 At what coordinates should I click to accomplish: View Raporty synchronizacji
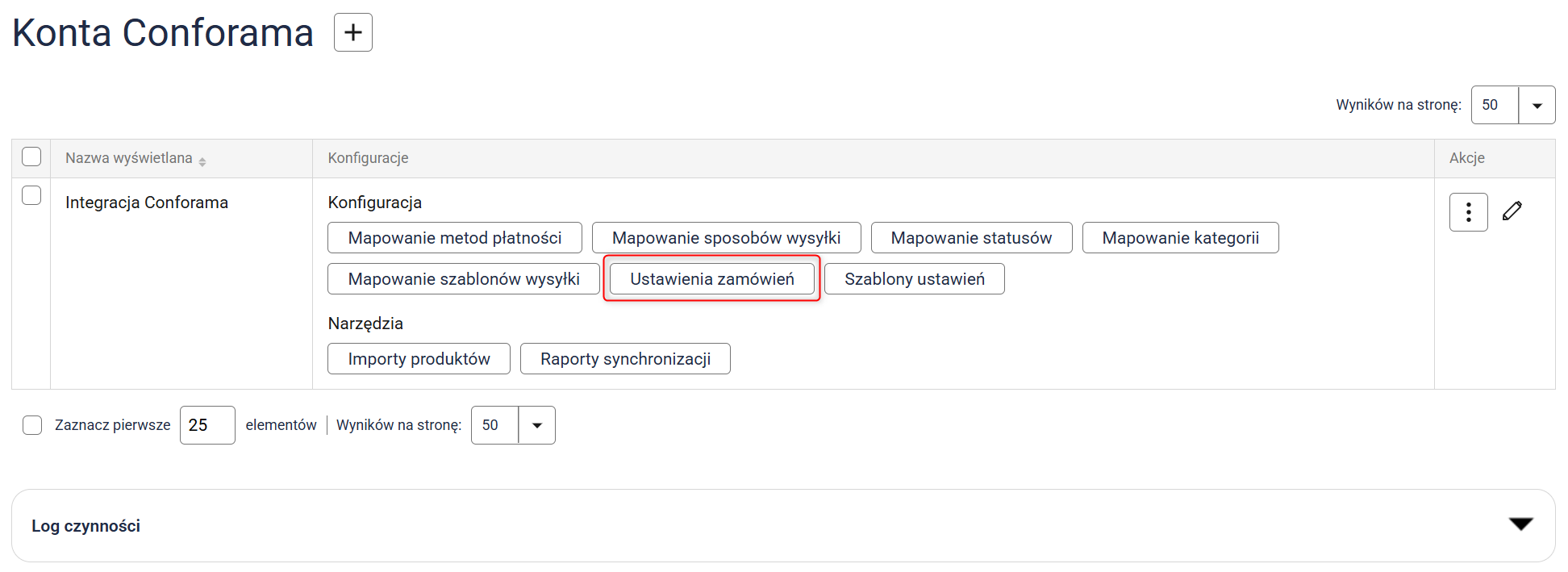tap(625, 359)
